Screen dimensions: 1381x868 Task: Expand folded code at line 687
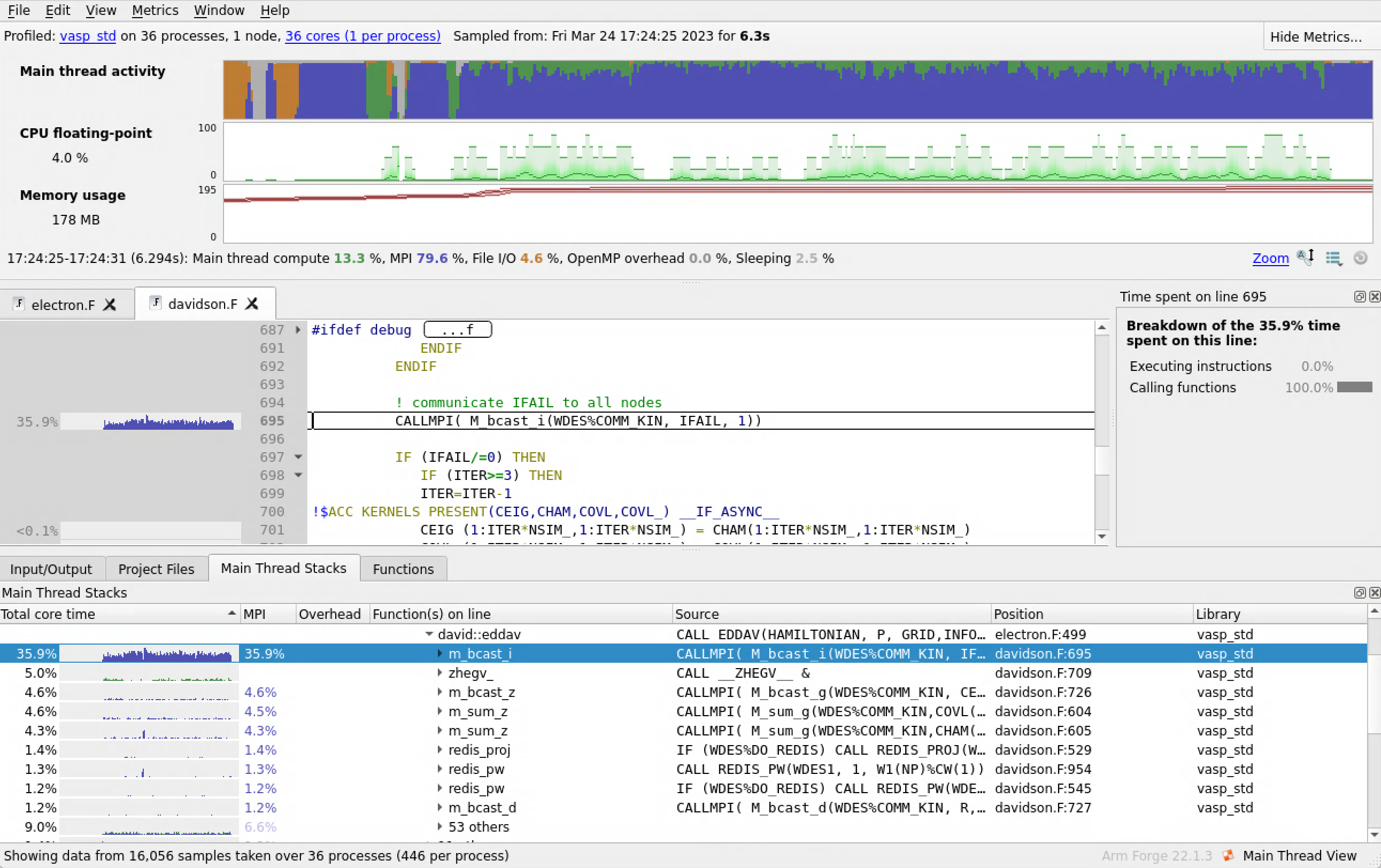(298, 330)
